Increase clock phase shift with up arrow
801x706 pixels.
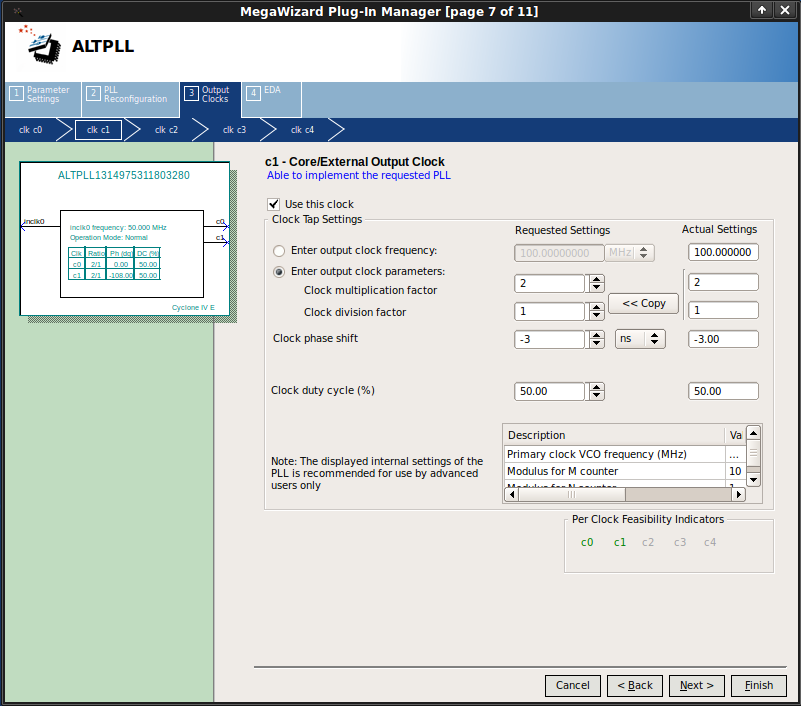pos(596,335)
